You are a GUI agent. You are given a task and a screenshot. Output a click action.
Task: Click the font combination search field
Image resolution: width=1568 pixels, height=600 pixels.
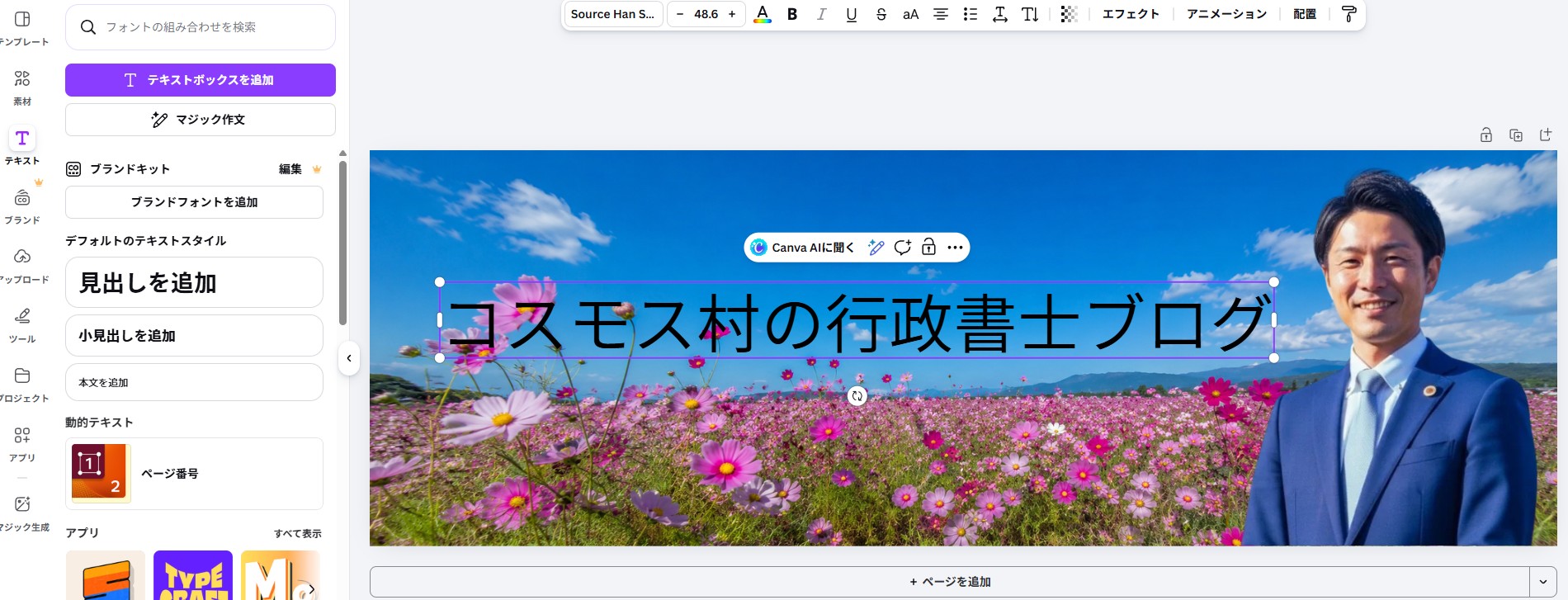pyautogui.click(x=201, y=27)
